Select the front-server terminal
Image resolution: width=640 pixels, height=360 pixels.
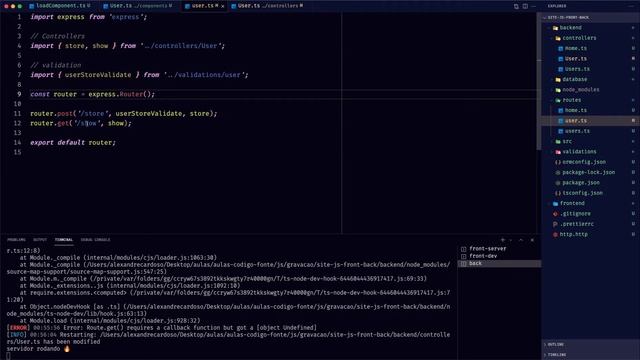pos(500,249)
